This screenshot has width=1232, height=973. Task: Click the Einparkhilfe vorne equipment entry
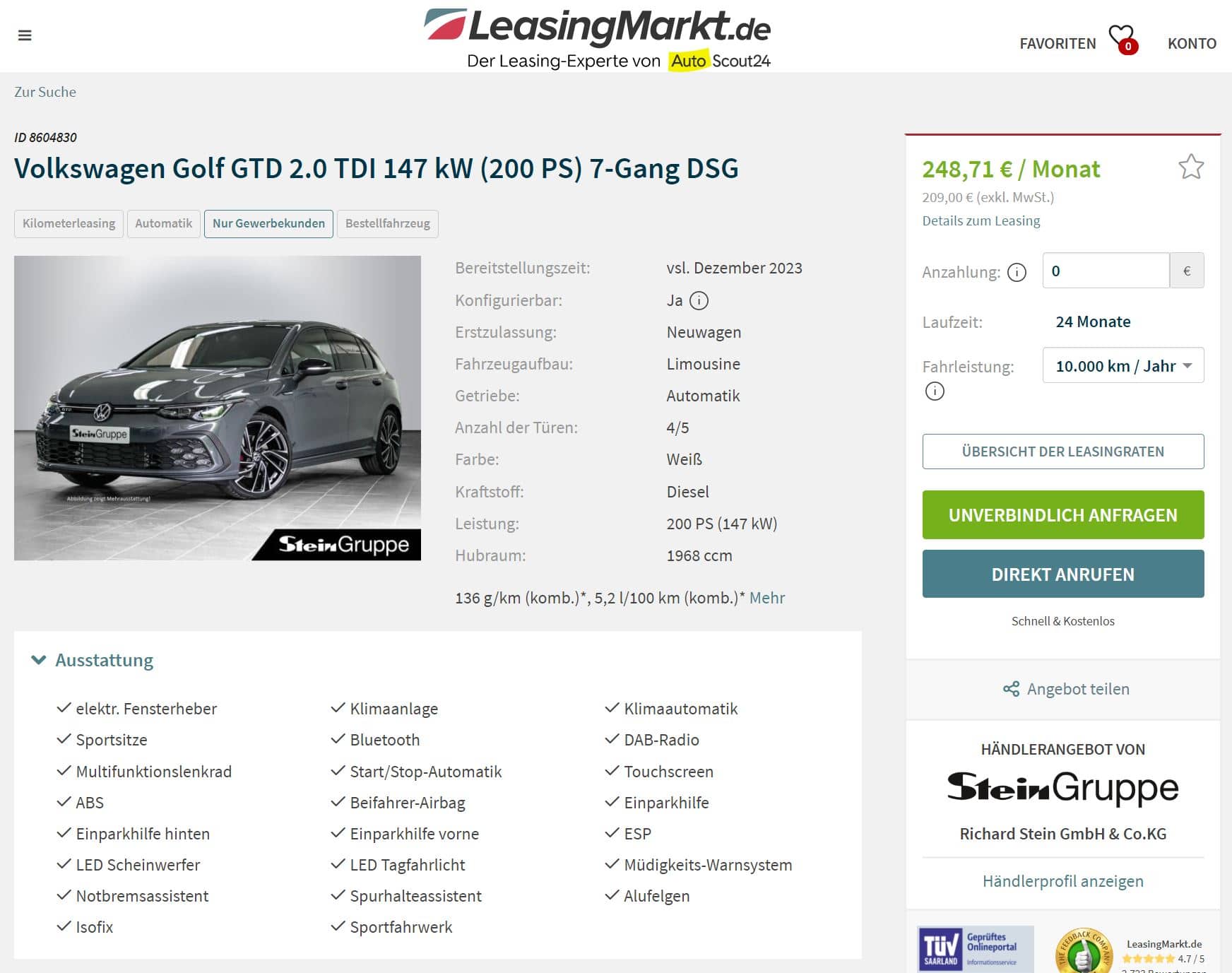(x=414, y=834)
